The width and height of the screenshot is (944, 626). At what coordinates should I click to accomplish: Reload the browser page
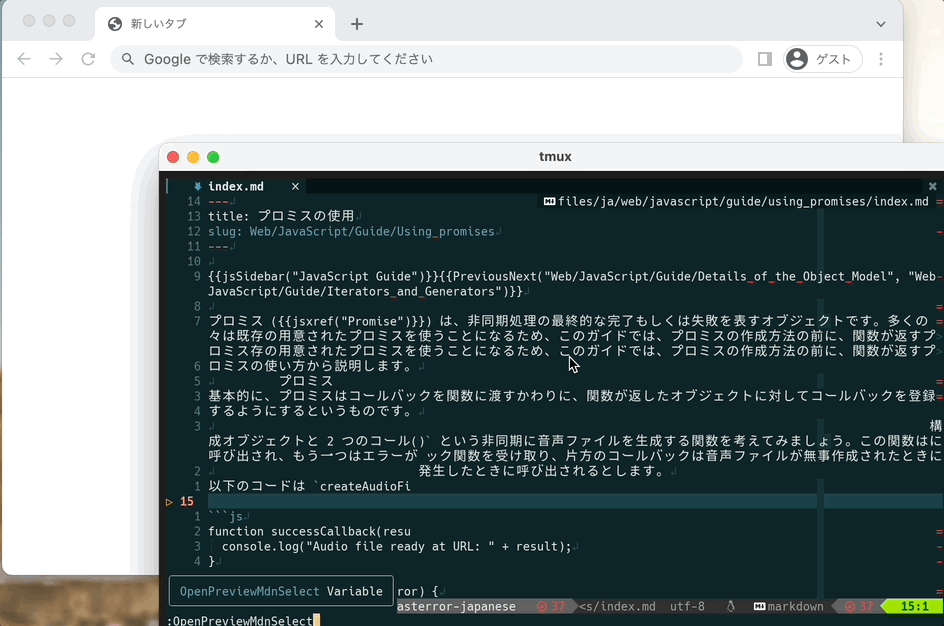[88, 59]
